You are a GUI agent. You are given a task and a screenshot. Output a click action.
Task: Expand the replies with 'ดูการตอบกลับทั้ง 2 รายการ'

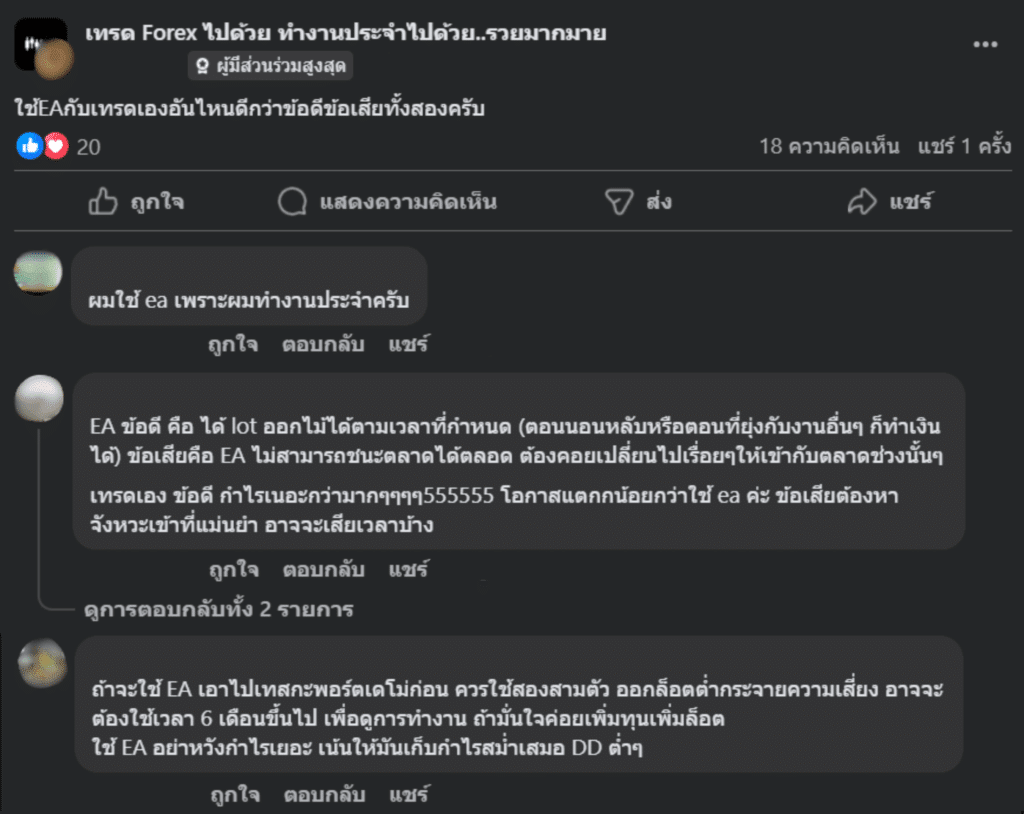(x=218, y=610)
